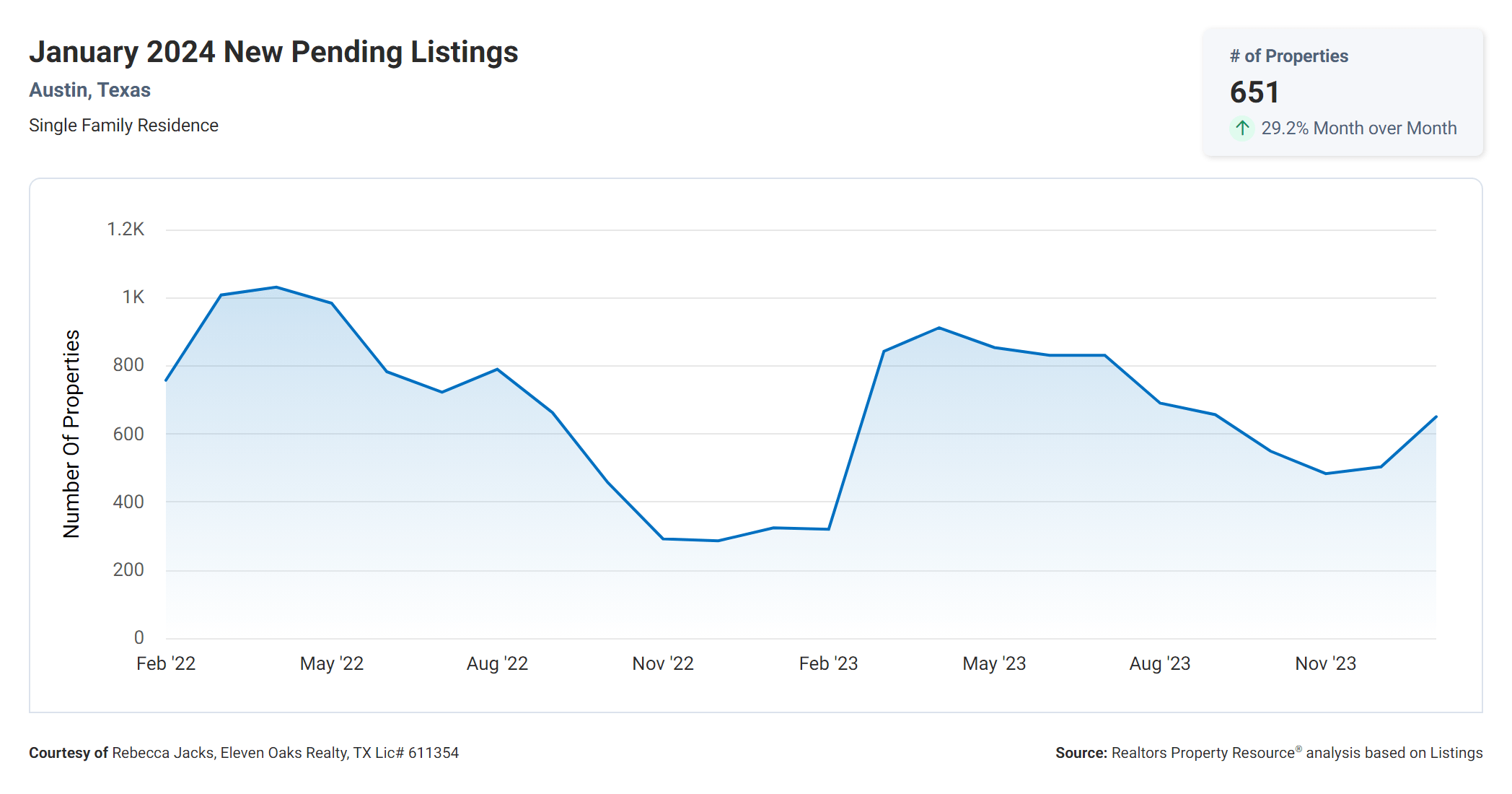The image size is (1512, 794).
Task: Click the '# of Properties' heading
Action: (1288, 56)
